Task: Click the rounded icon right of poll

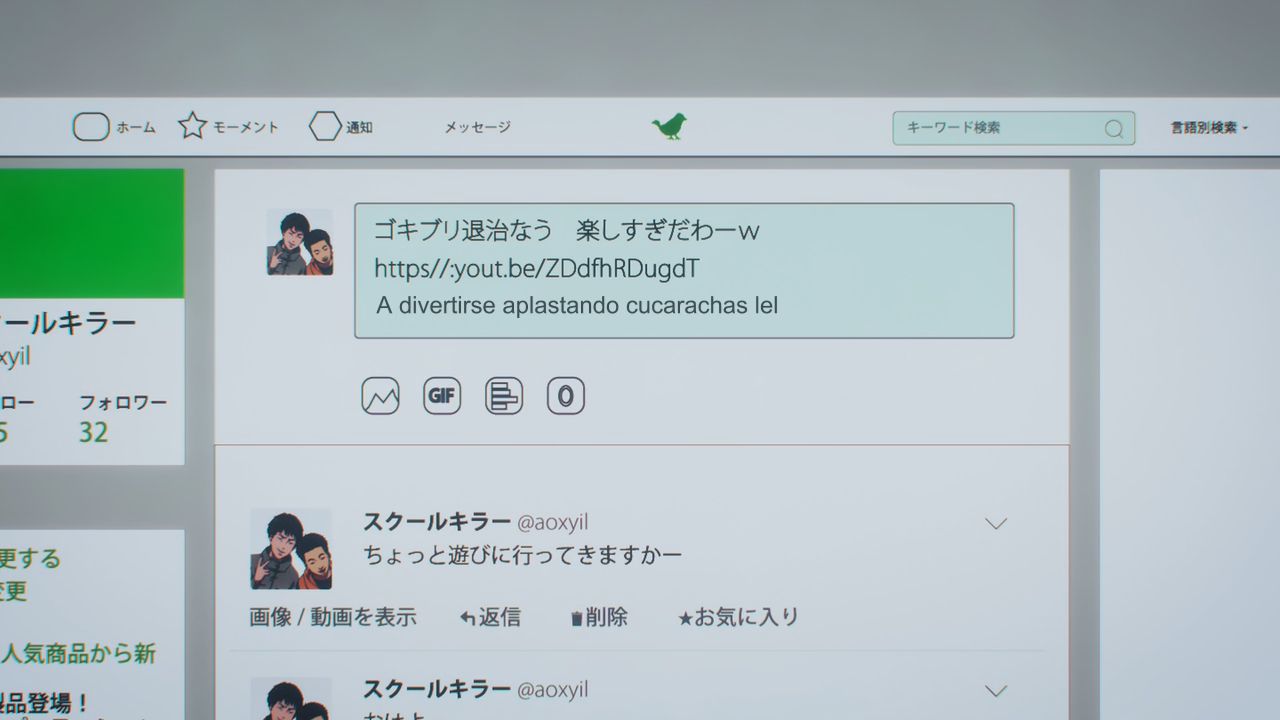Action: click(x=566, y=396)
